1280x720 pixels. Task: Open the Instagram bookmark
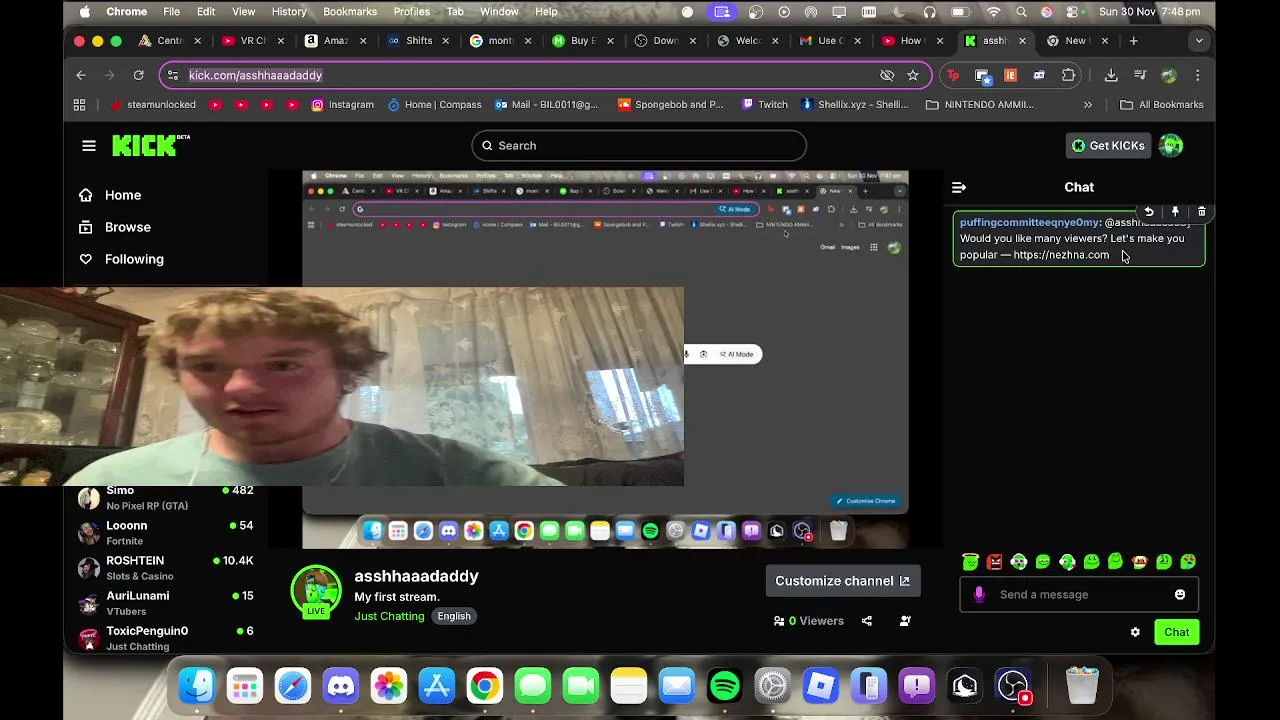[342, 104]
